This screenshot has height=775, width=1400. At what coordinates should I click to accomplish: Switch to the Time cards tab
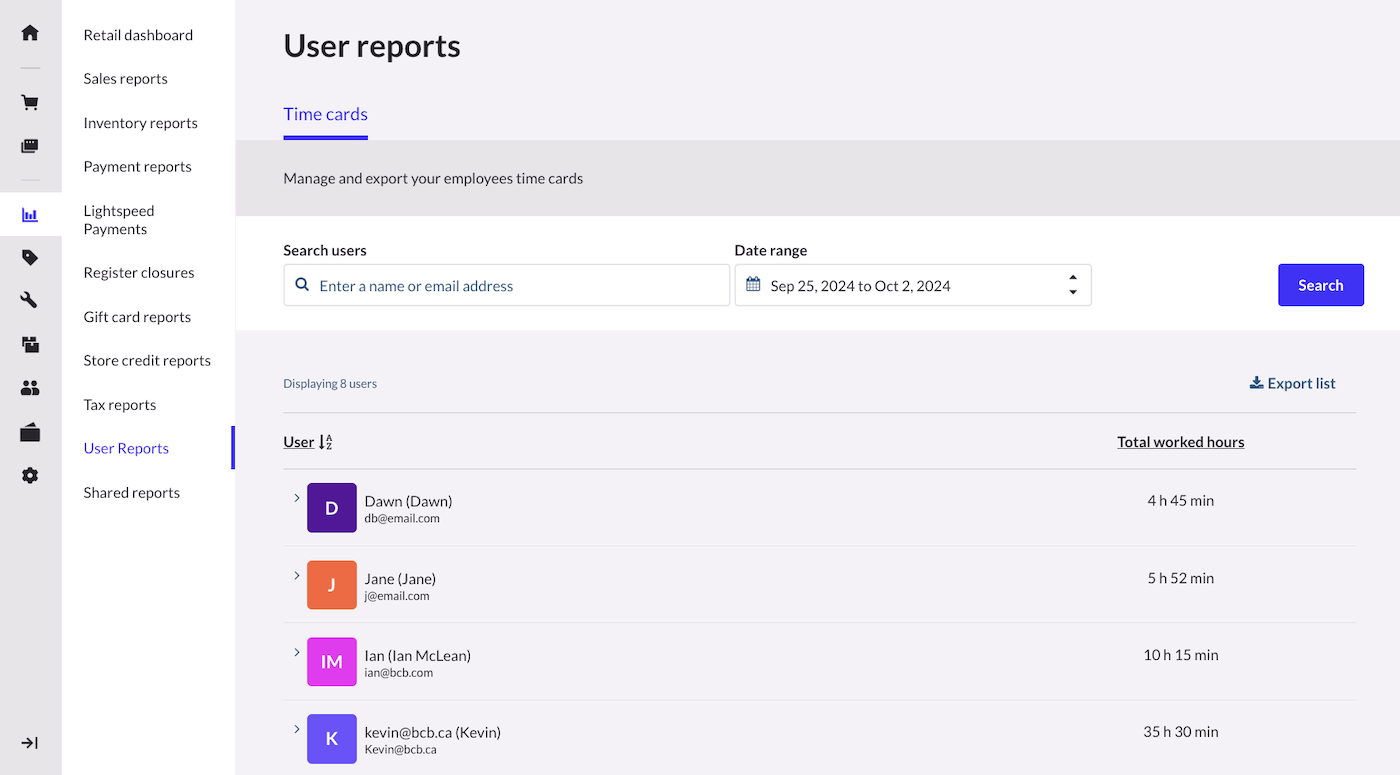(325, 114)
